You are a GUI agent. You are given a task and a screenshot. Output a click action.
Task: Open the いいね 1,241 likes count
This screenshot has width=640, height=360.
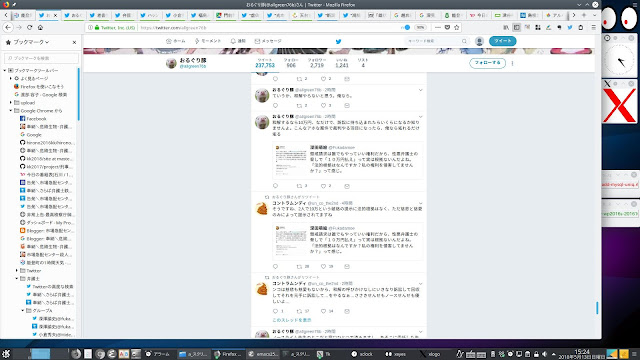point(342,63)
